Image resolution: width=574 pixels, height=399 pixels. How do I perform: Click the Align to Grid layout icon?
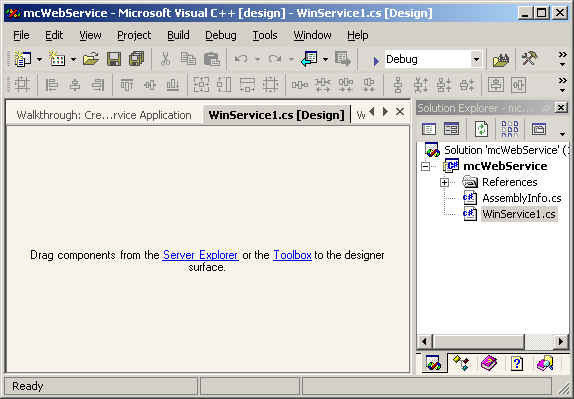point(22,85)
